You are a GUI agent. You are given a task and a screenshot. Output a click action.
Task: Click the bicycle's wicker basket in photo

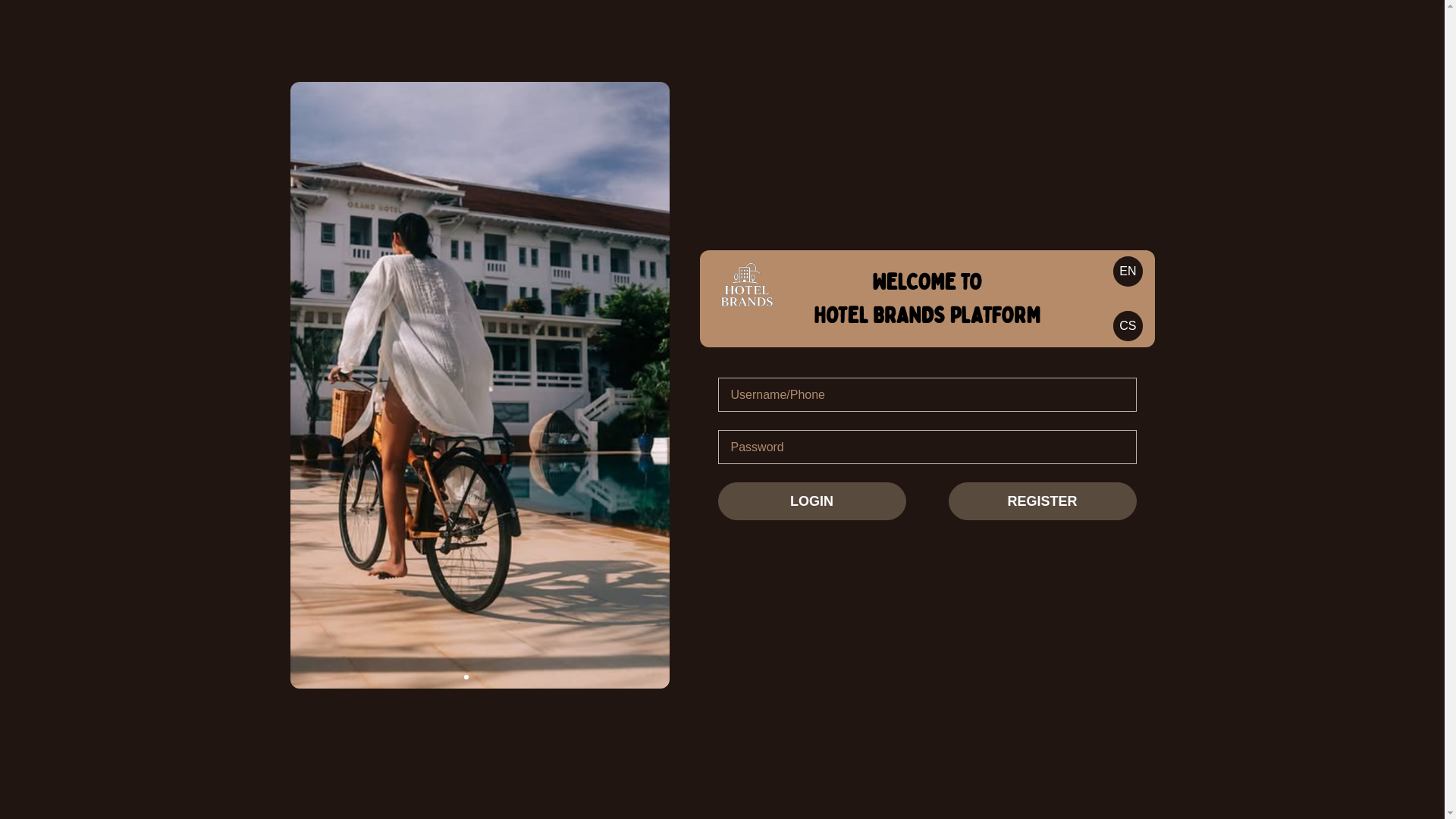pyautogui.click(x=350, y=410)
